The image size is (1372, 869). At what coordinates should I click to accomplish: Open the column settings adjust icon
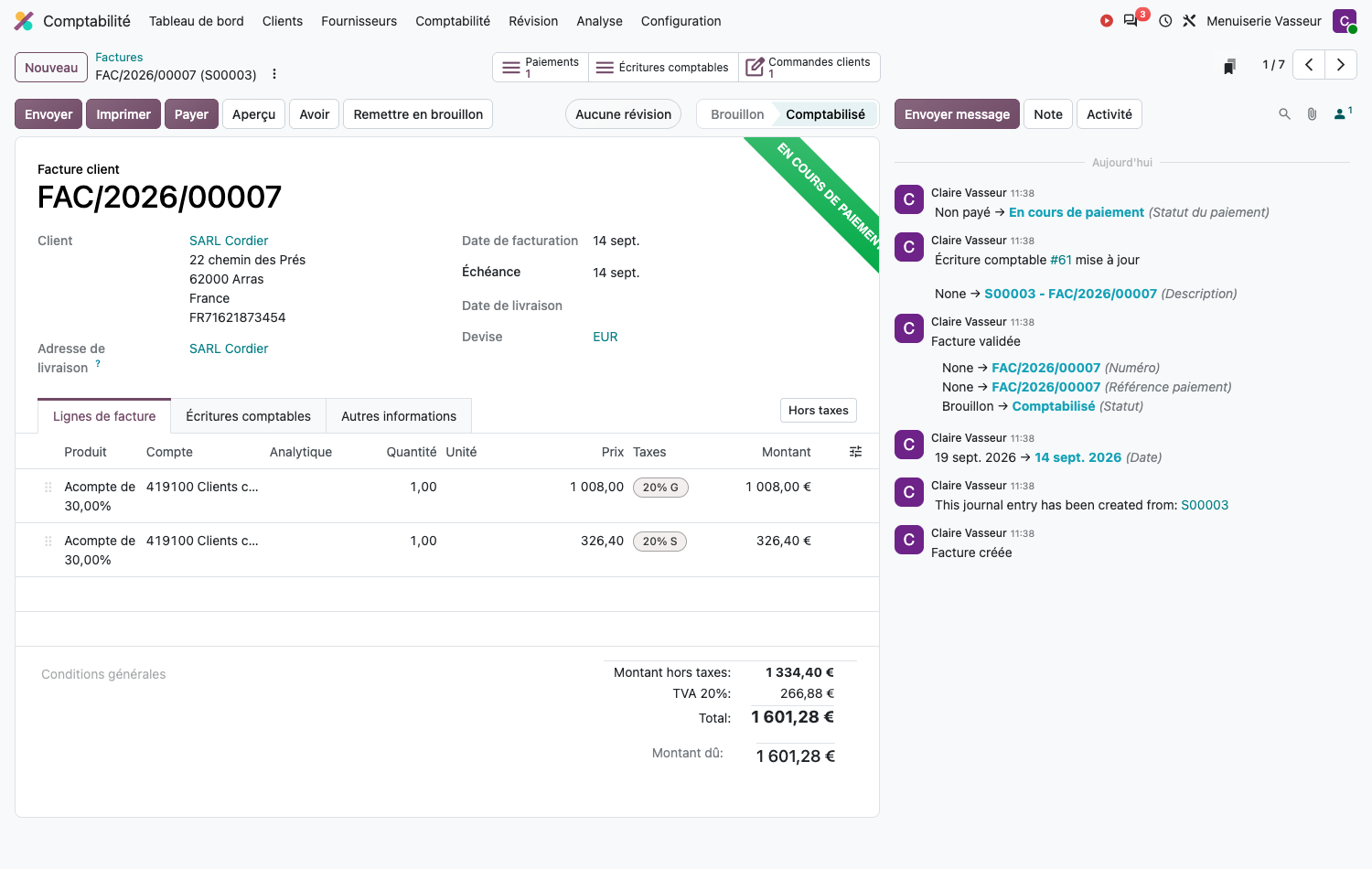(x=856, y=452)
